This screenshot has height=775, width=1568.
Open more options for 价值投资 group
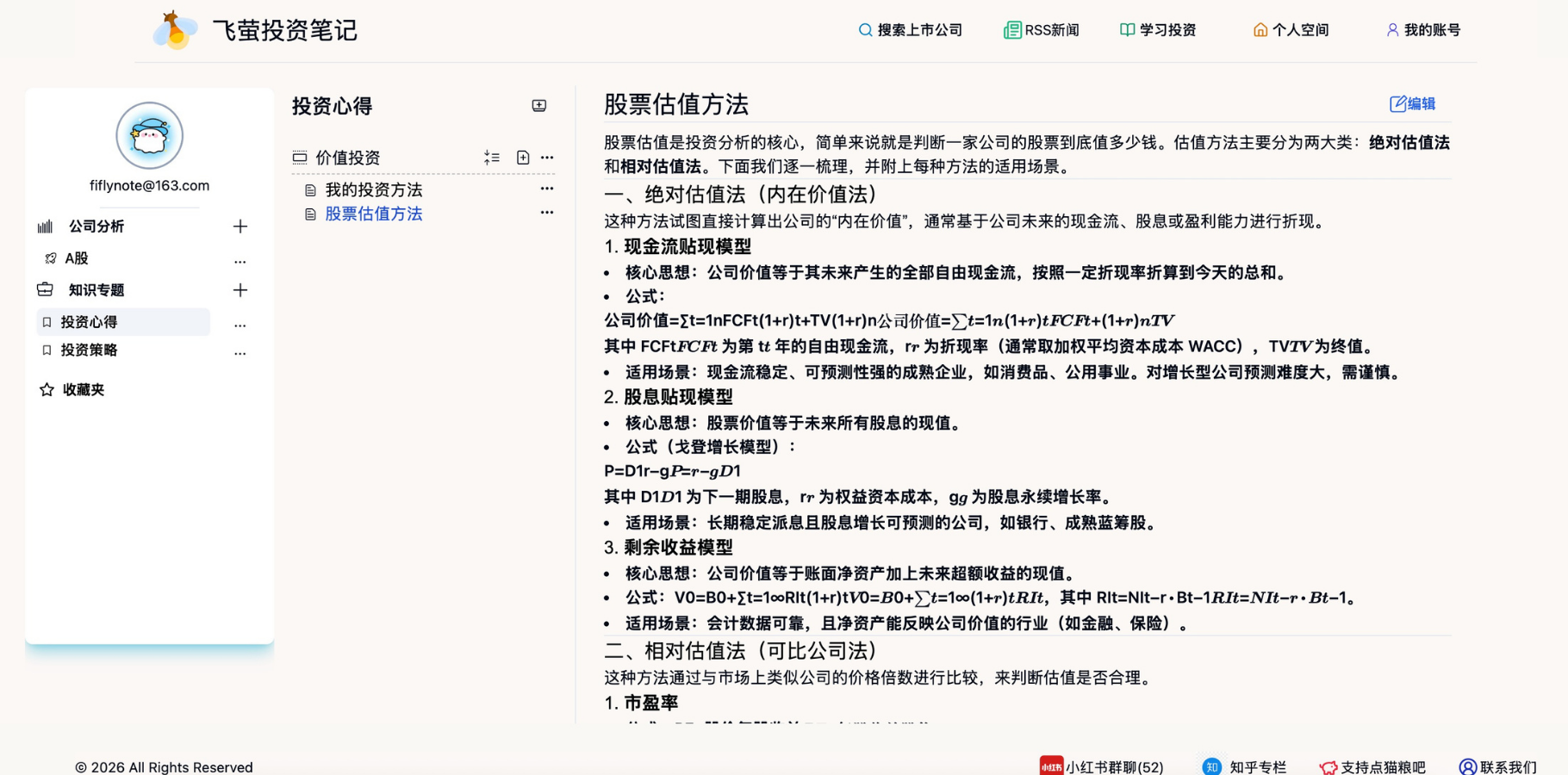(547, 158)
